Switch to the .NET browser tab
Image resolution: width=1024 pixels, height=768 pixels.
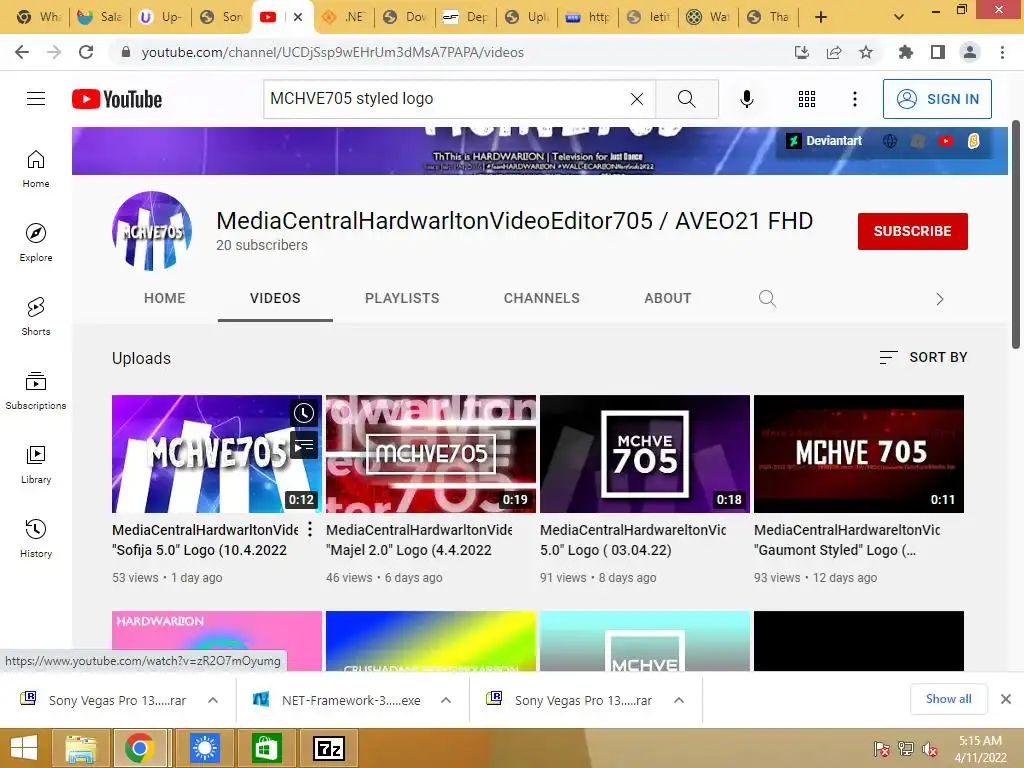coord(344,17)
